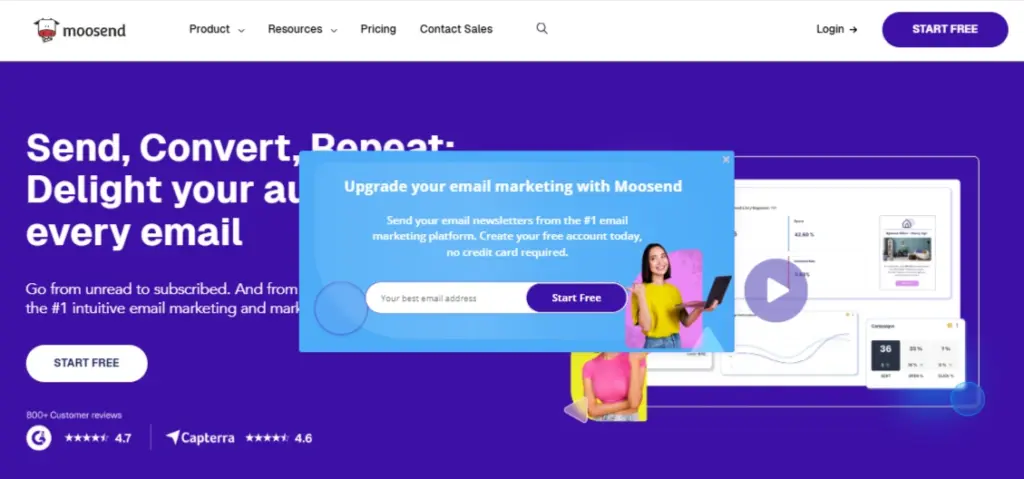This screenshot has height=479, width=1024.
Task: Open the Pricing page
Action: tap(378, 29)
